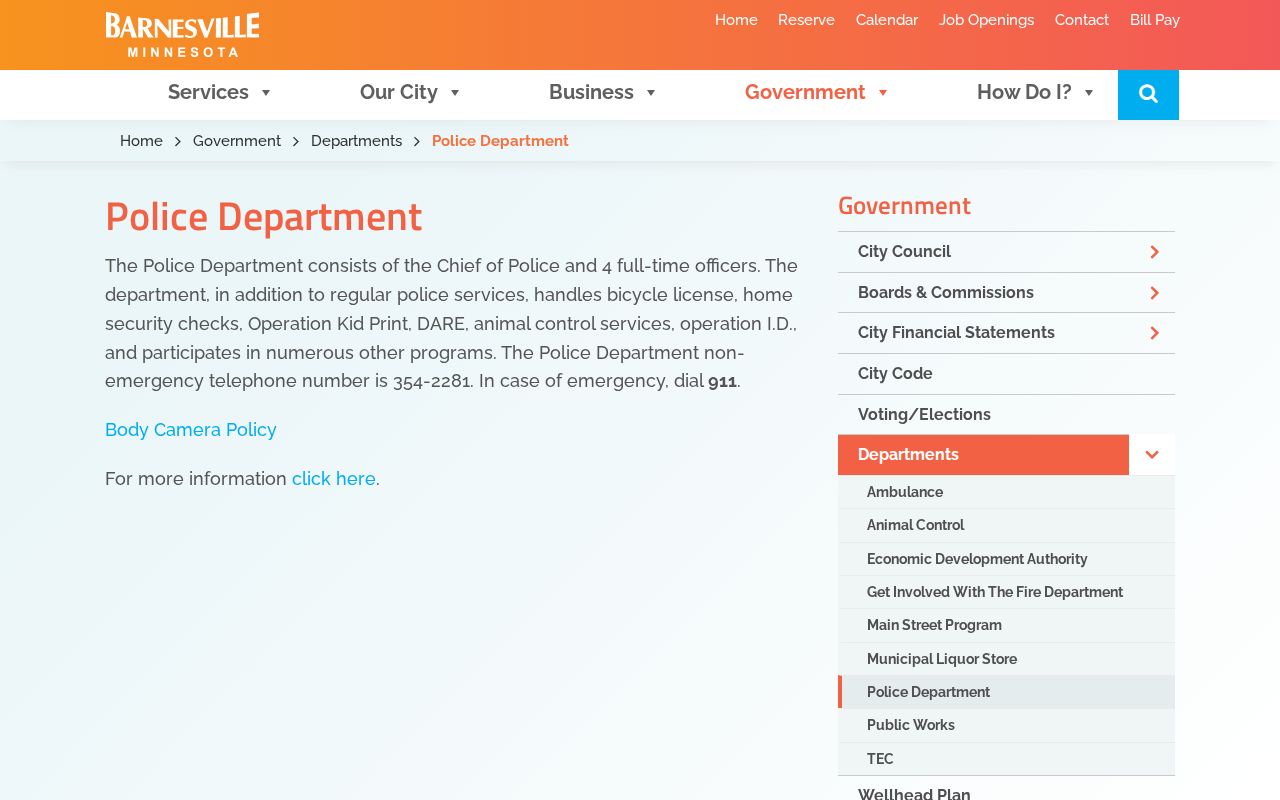Open the site search magnifier button

1148,94
